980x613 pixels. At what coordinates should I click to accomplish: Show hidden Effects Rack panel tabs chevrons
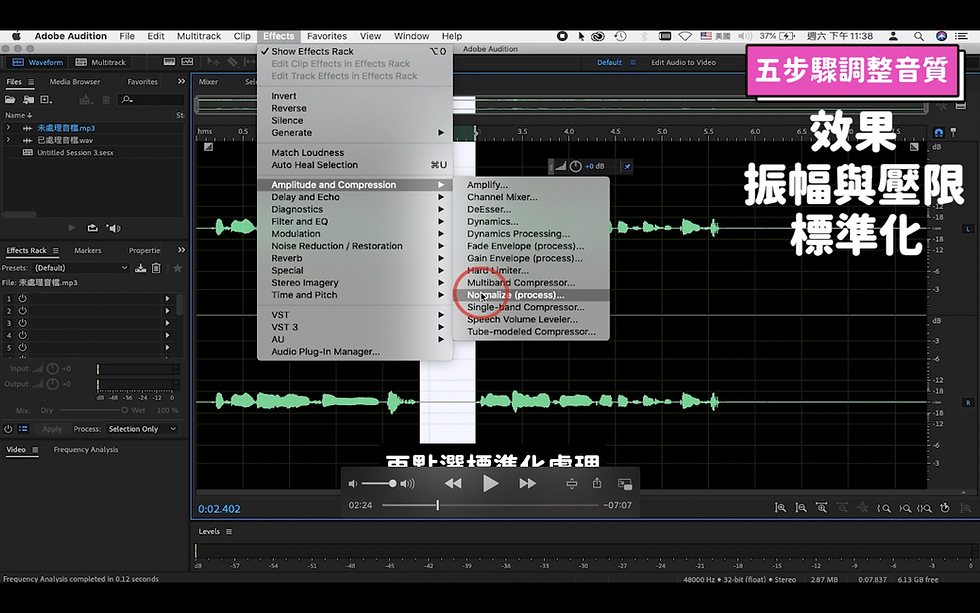click(x=181, y=250)
